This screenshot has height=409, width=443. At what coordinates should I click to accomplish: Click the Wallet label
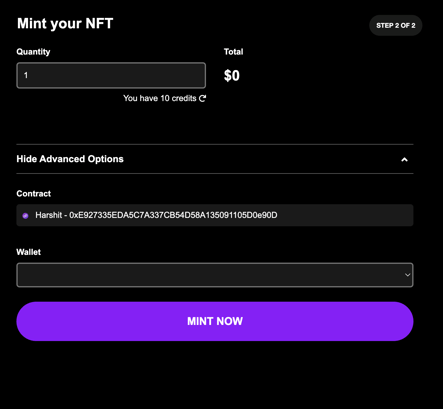coord(29,252)
